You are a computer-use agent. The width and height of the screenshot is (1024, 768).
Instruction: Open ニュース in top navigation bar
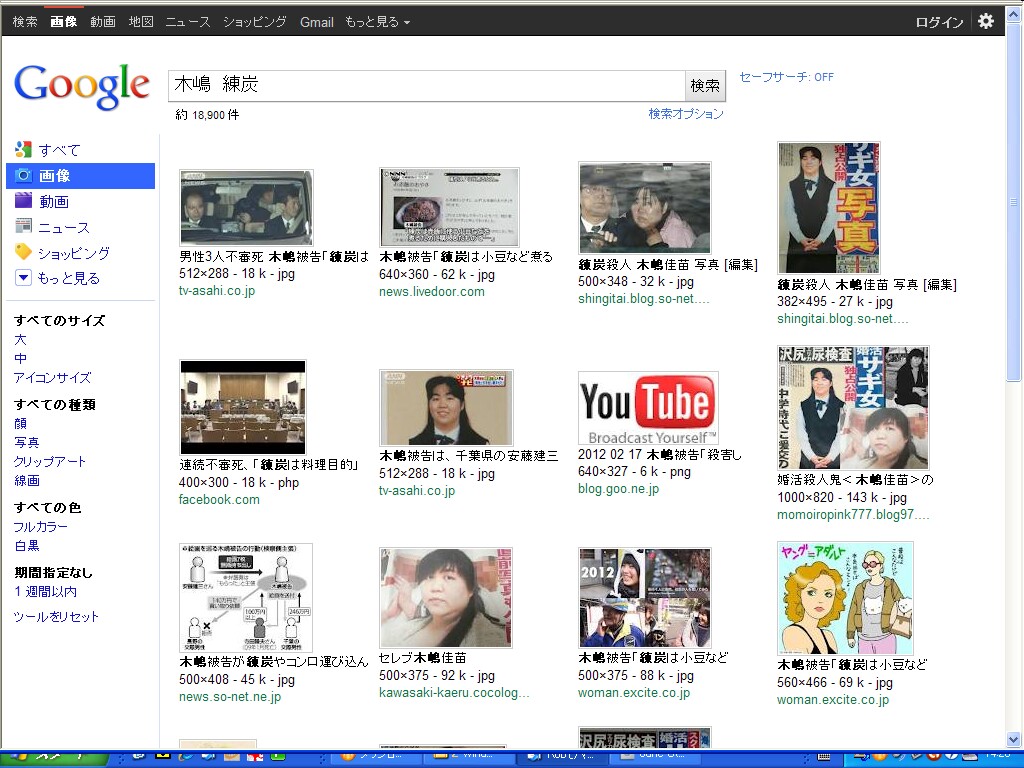click(x=187, y=22)
